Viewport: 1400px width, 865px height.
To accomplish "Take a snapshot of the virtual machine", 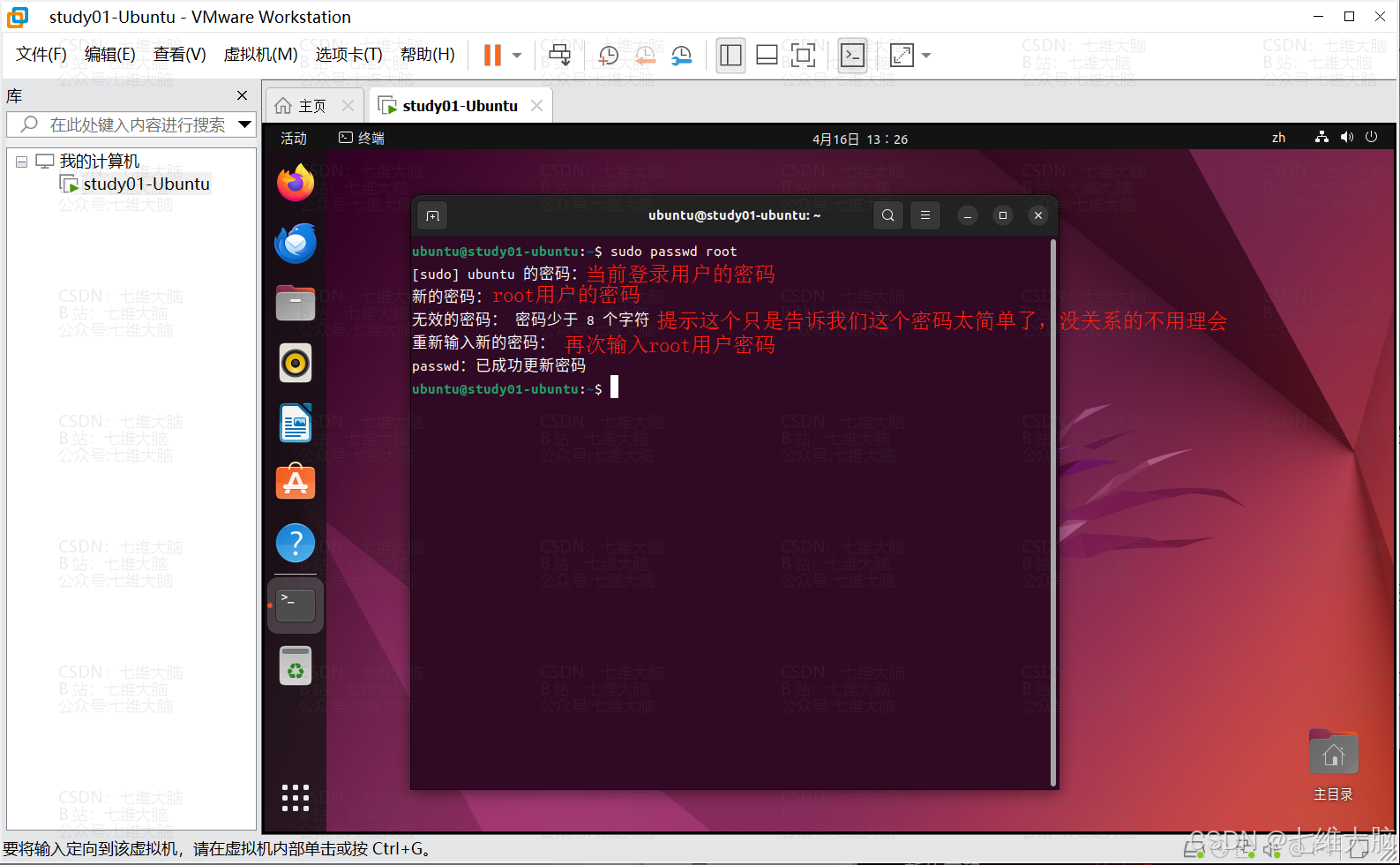I will [608, 55].
